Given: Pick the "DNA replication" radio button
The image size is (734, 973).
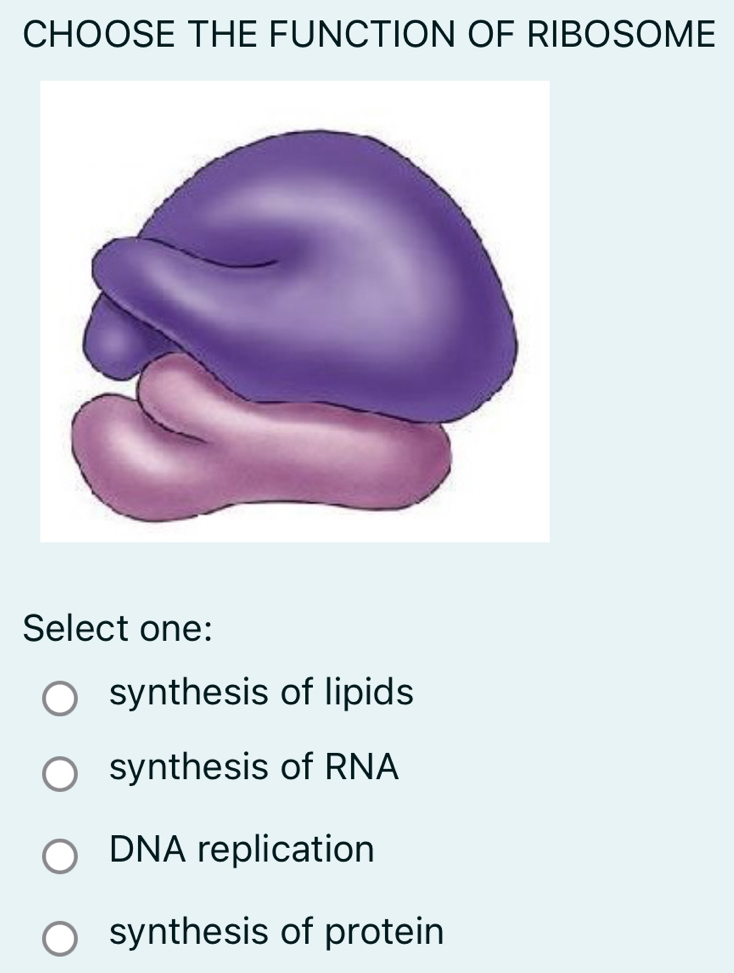Looking at the screenshot, I should (x=59, y=856).
